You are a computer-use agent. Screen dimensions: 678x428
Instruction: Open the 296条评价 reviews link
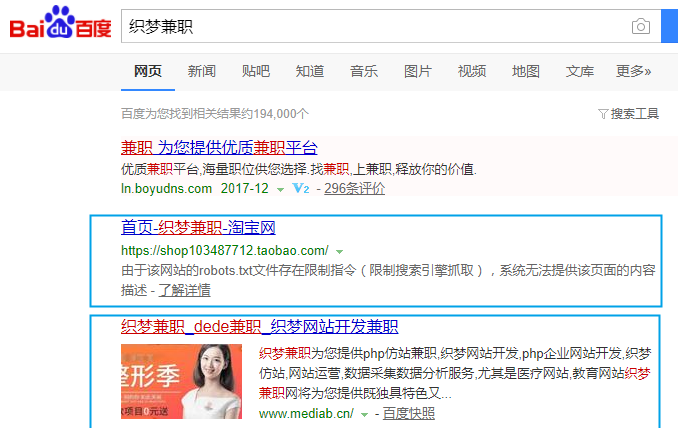click(x=355, y=188)
